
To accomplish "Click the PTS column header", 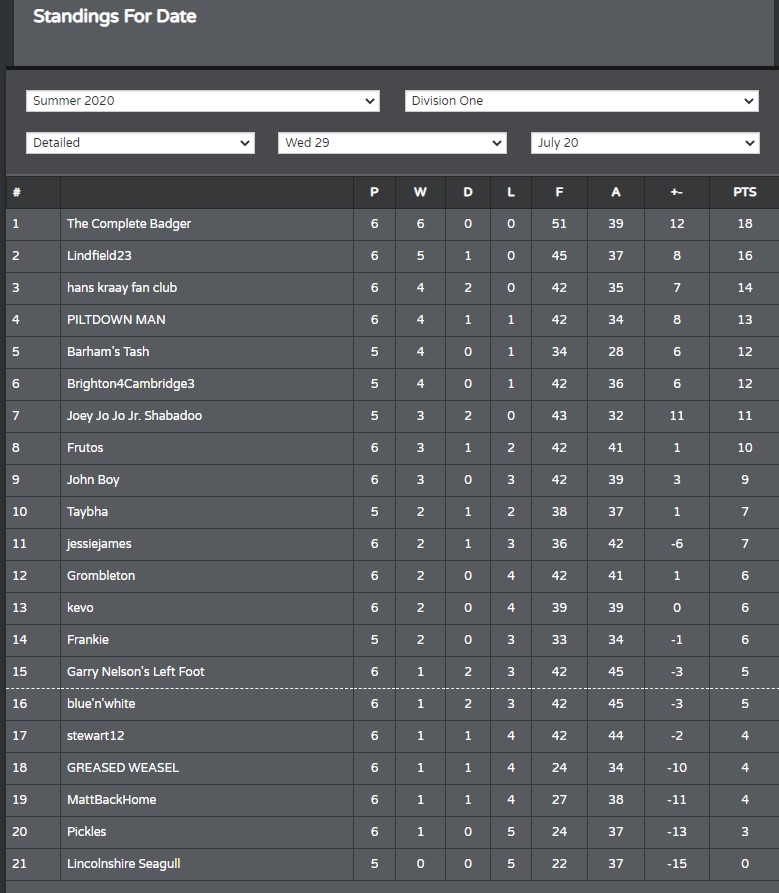I will pos(744,192).
